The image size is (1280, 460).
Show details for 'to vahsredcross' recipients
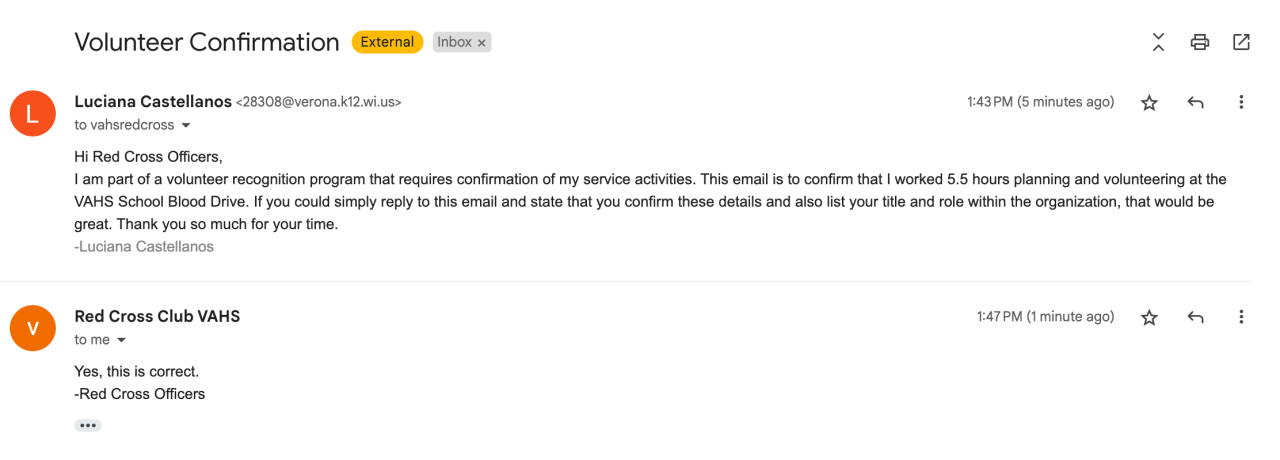coord(185,126)
